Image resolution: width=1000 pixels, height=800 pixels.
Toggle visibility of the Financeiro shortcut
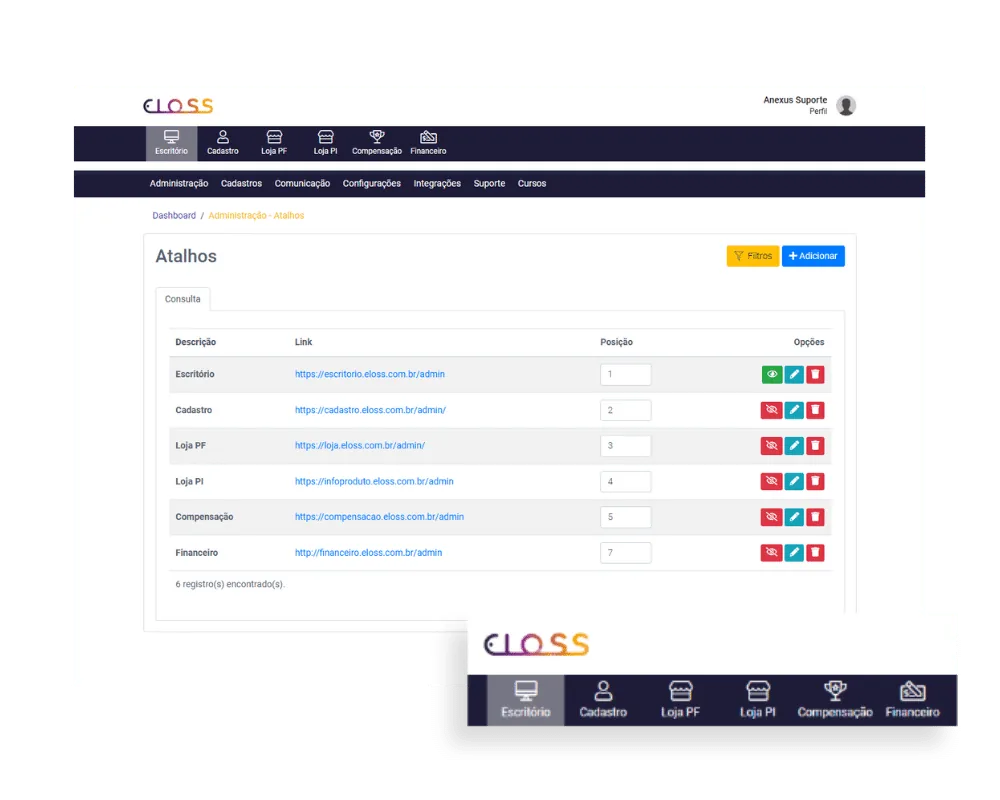[x=772, y=552]
